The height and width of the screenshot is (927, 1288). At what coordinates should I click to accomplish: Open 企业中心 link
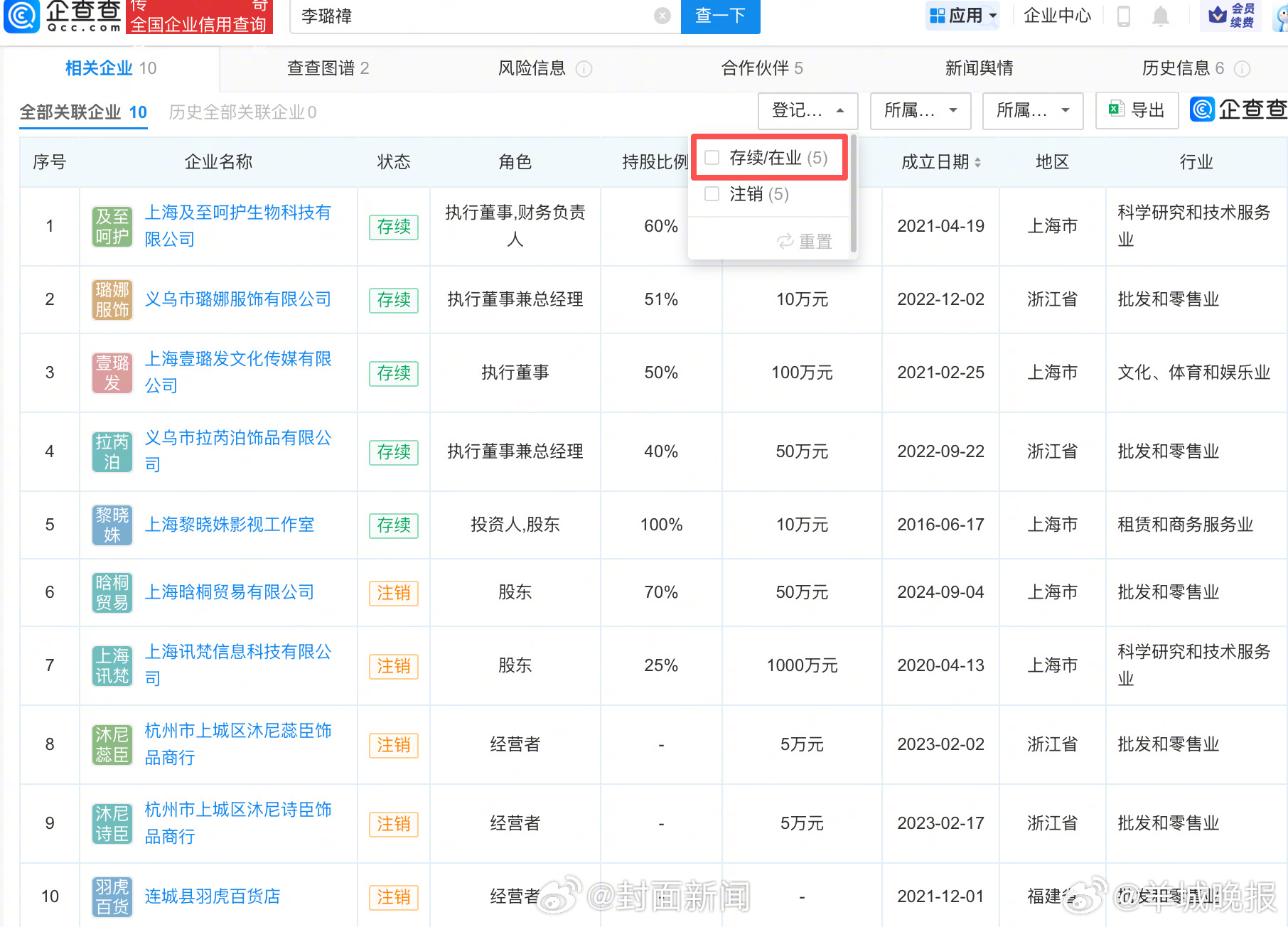click(x=1057, y=16)
